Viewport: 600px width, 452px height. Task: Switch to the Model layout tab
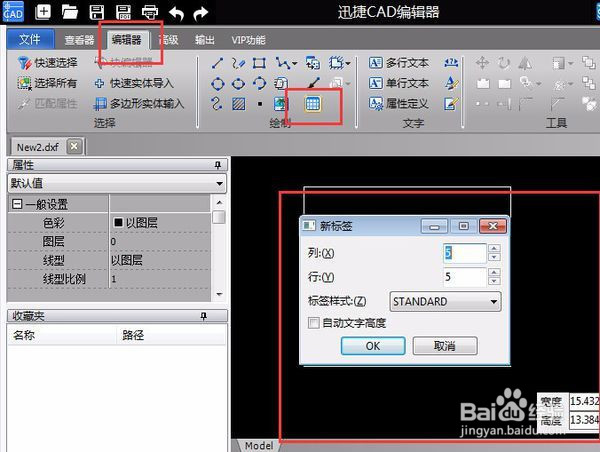click(259, 445)
